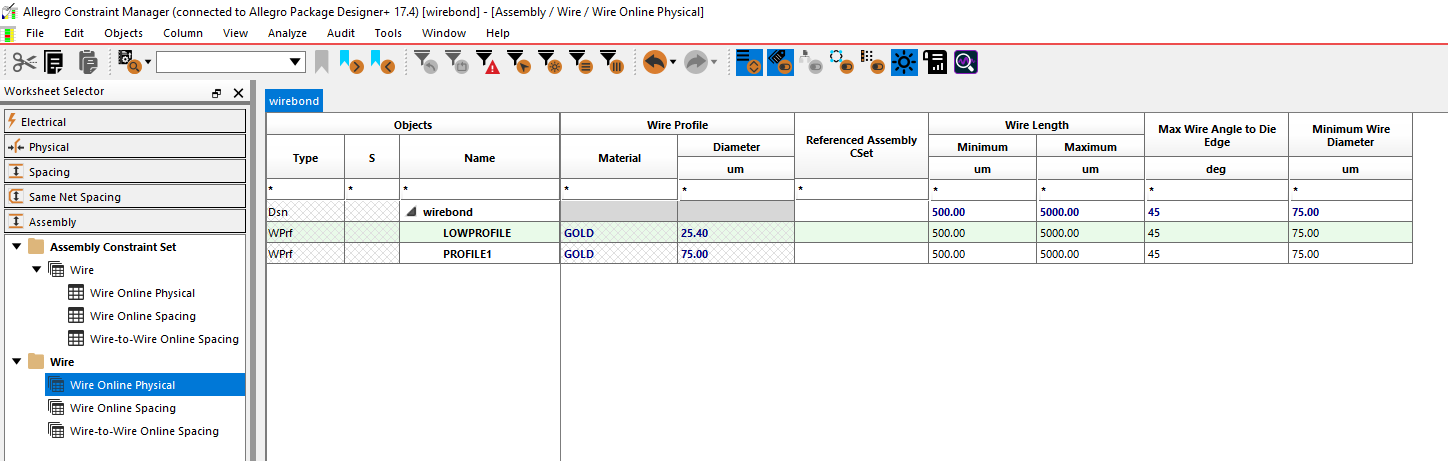Select Wire Online Physical under Assembly Constraint Set

tap(142, 293)
